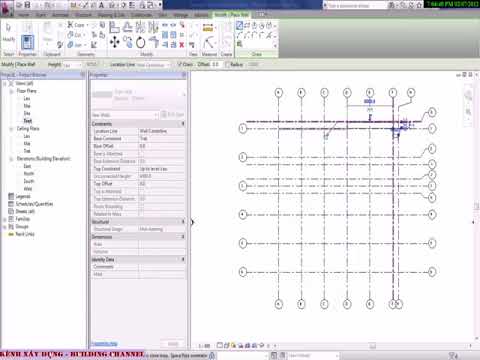Select the Start-End-Radius Arc draw tool
Image resolution: width=480 pixels, height=360 pixels.
pyautogui.click(x=239, y=35)
